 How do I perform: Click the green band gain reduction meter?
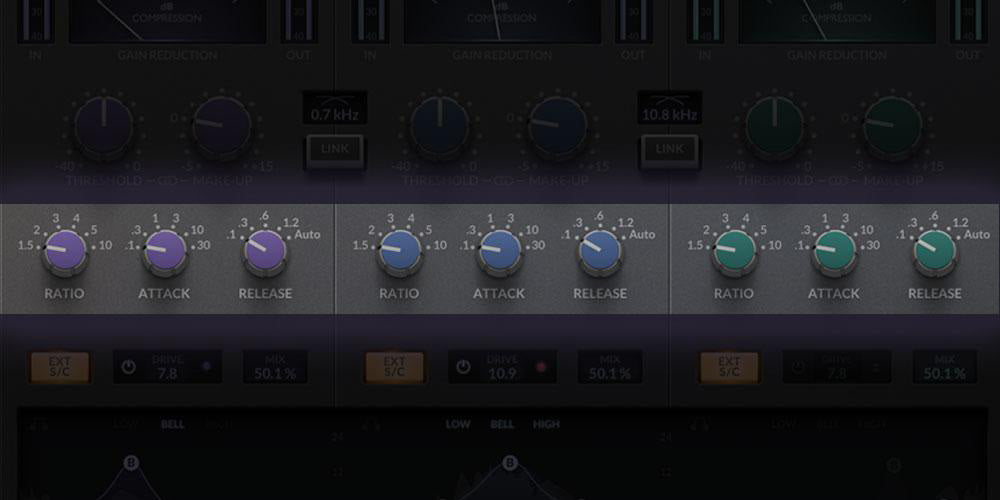(x=837, y=21)
